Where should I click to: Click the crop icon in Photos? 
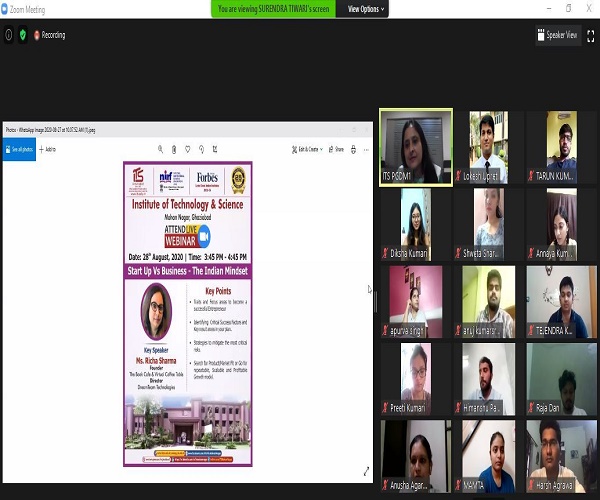click(x=215, y=149)
